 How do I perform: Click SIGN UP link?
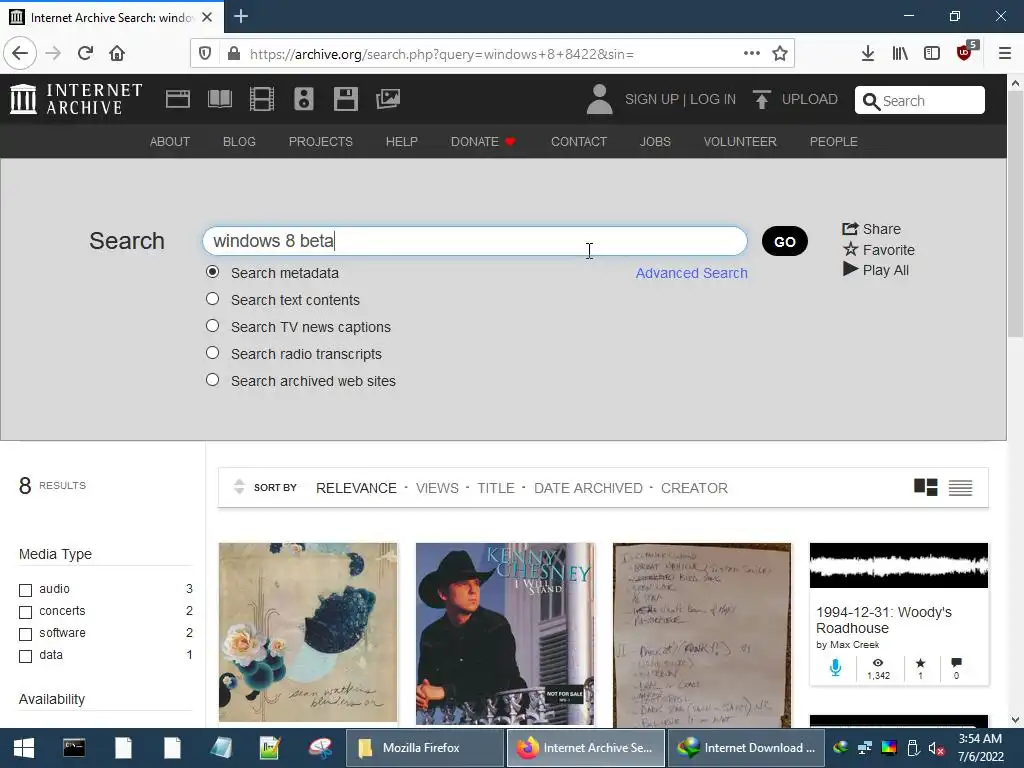[x=652, y=99]
